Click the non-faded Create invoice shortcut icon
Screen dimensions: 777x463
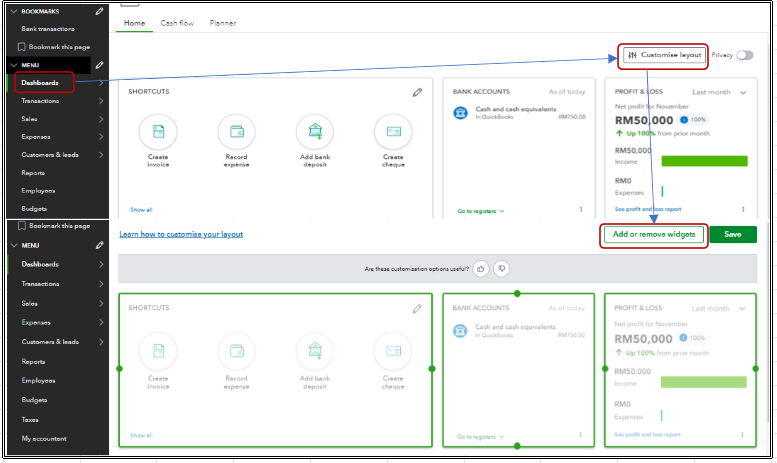(158, 132)
